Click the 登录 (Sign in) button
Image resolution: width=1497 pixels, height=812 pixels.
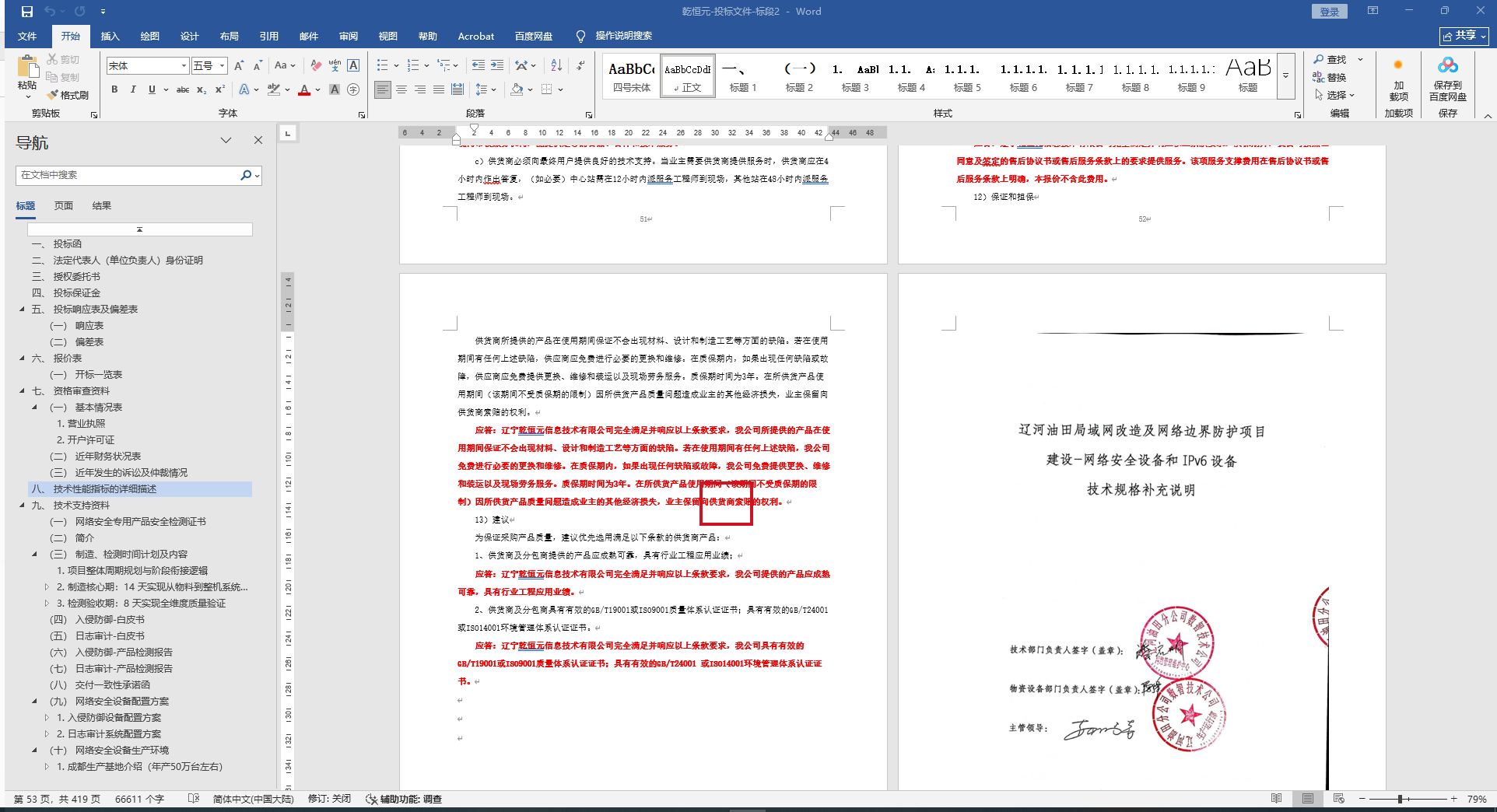(1330, 12)
